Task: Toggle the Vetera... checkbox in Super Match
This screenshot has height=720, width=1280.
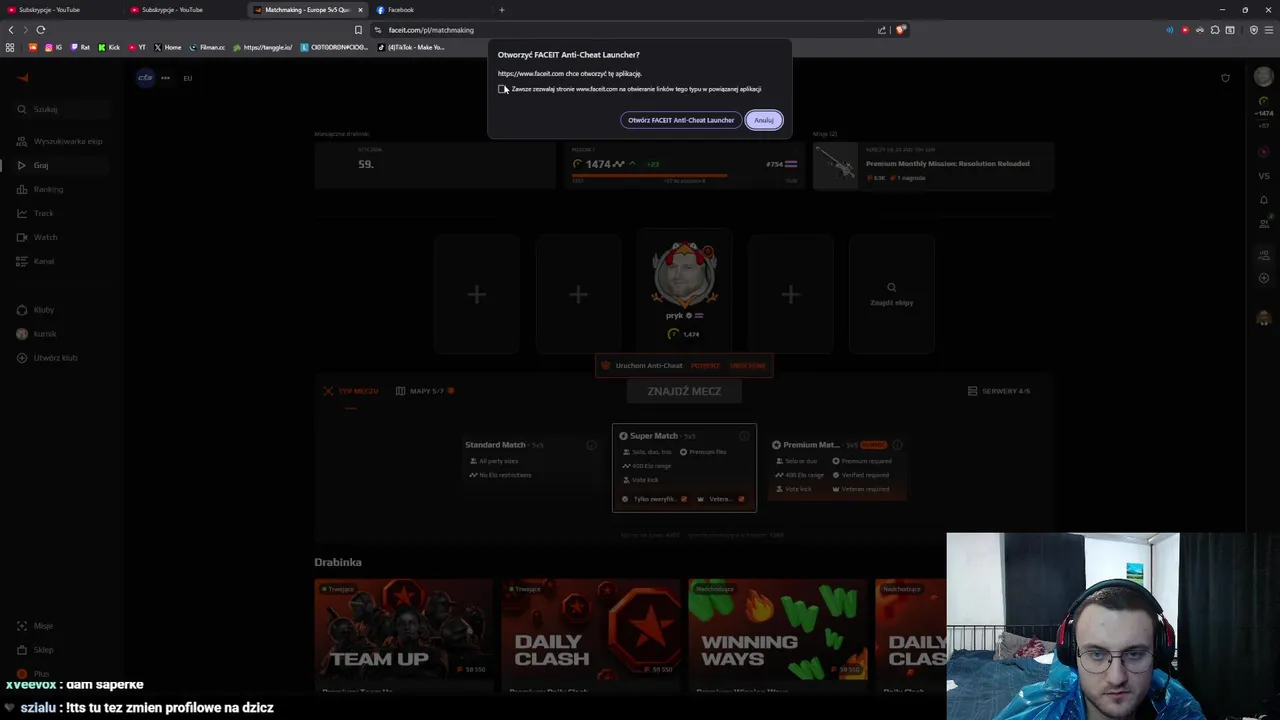Action: point(741,499)
